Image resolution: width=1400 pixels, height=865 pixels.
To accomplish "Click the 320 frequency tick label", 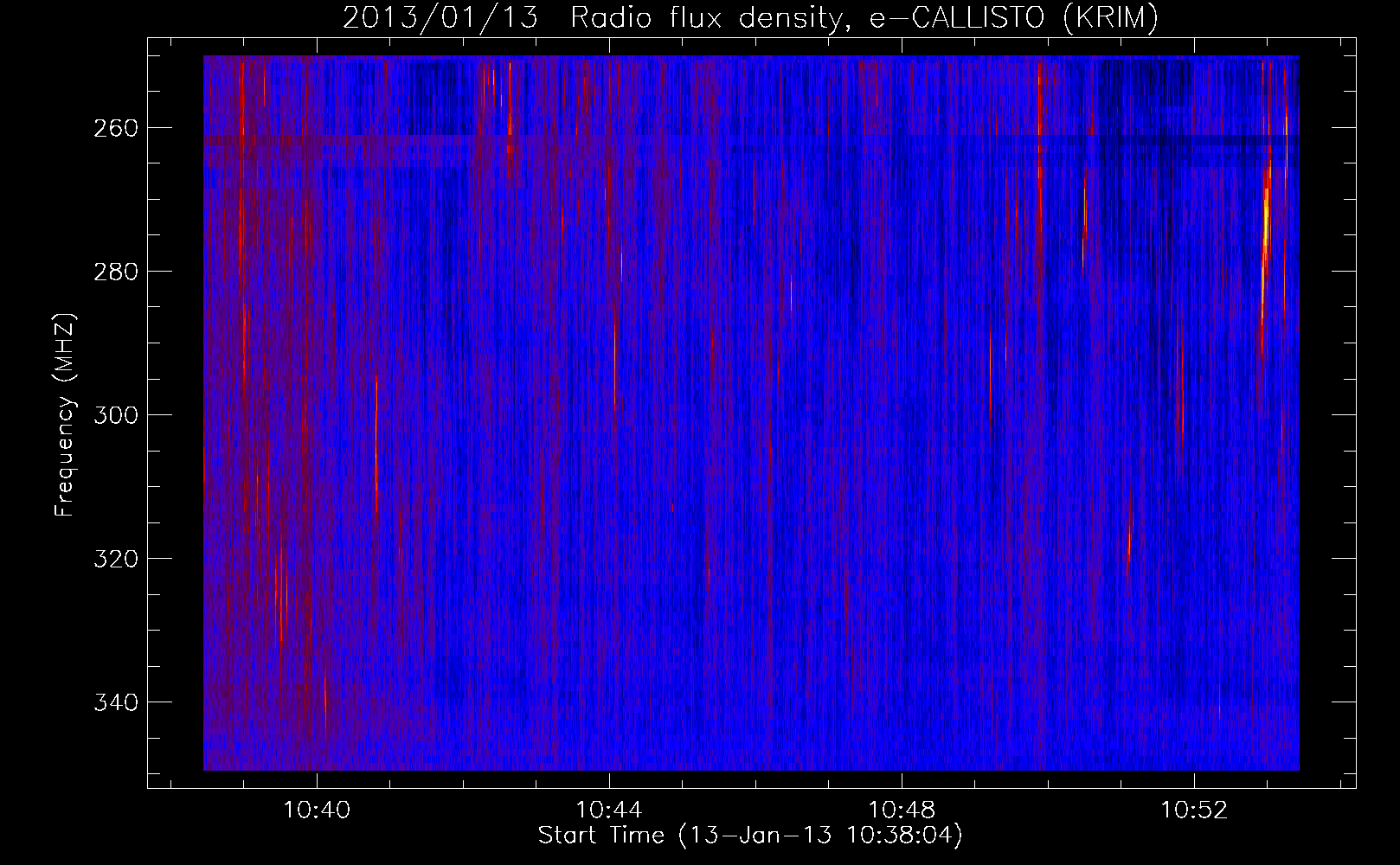I will 116,559.
